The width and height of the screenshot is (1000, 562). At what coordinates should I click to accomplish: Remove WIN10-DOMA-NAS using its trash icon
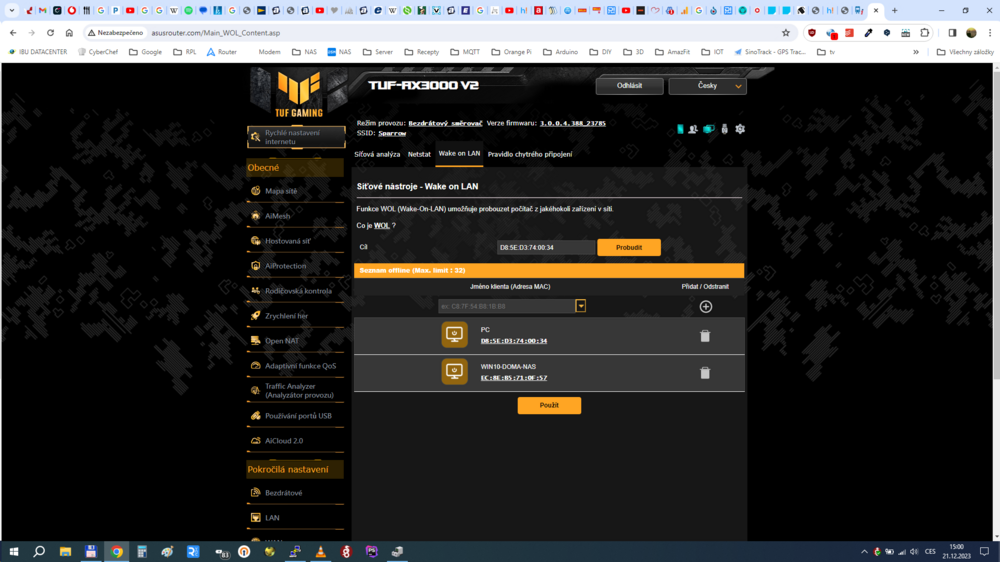[704, 373]
